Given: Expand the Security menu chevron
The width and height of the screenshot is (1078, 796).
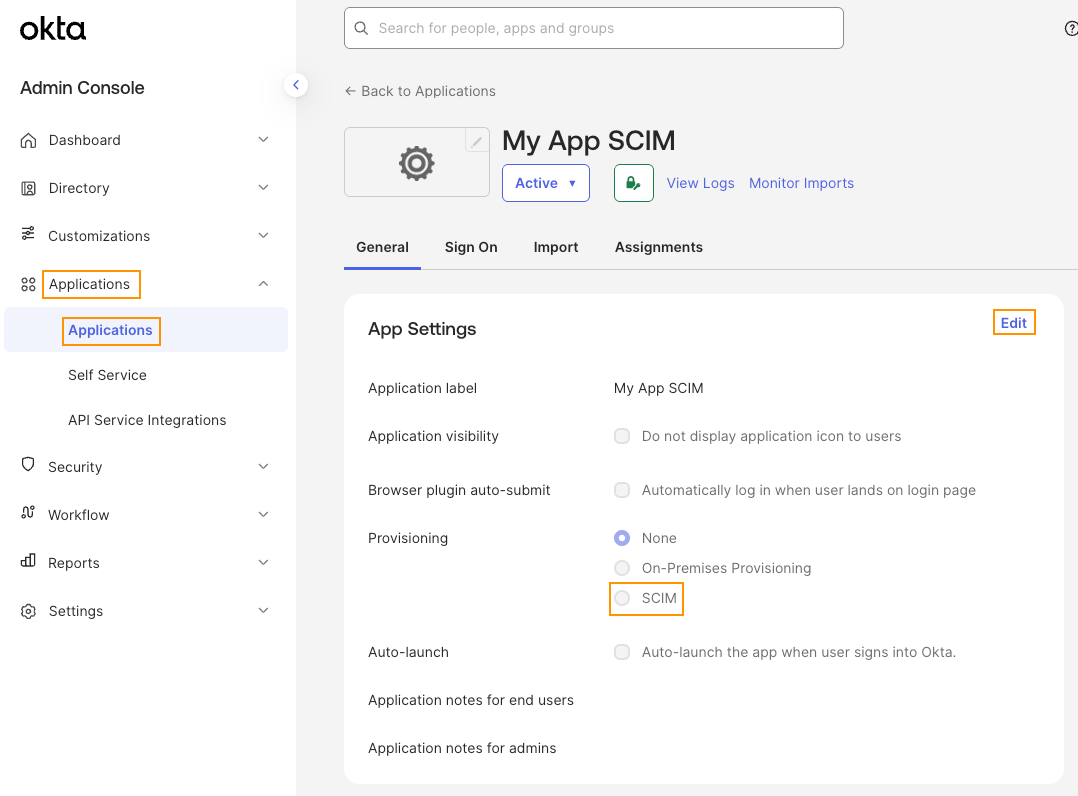Looking at the screenshot, I should point(263,467).
